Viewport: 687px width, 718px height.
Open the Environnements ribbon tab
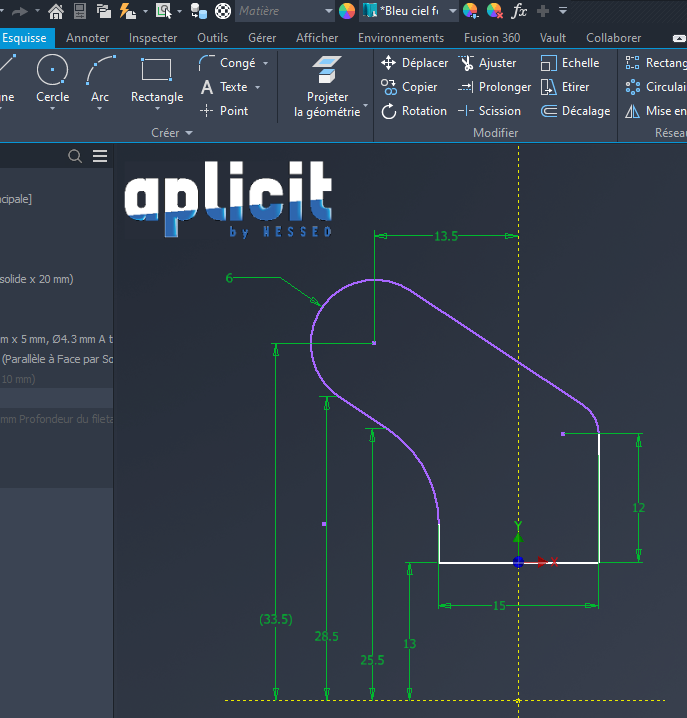pos(401,38)
